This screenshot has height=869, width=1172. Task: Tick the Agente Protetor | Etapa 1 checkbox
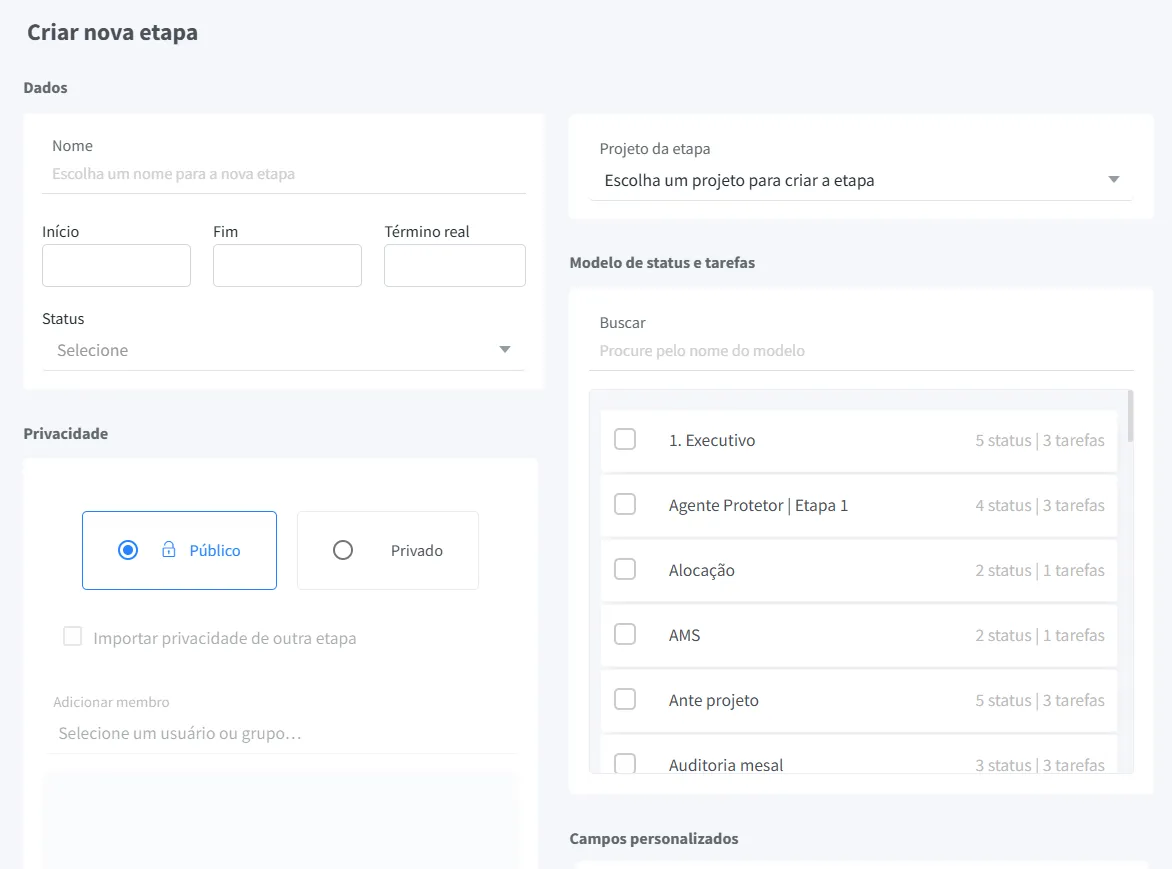(625, 504)
